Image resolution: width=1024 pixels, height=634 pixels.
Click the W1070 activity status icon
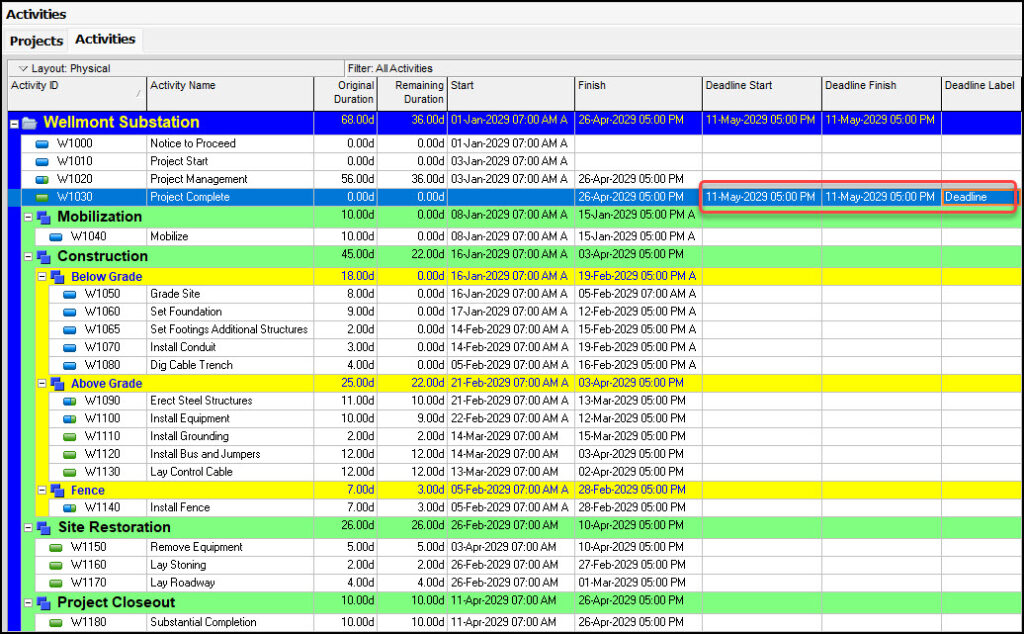[x=70, y=347]
